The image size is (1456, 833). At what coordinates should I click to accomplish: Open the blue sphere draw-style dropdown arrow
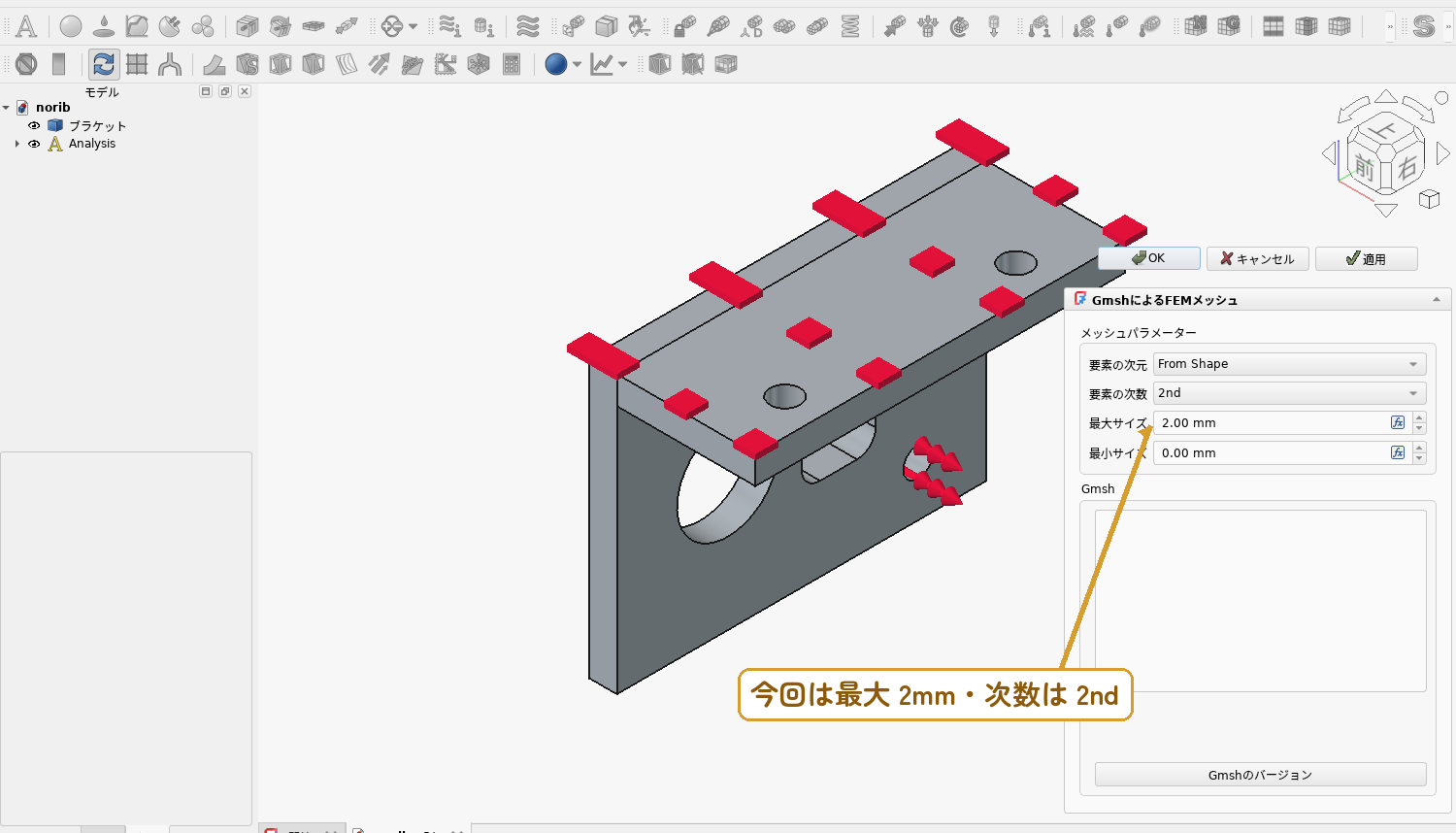(x=577, y=65)
